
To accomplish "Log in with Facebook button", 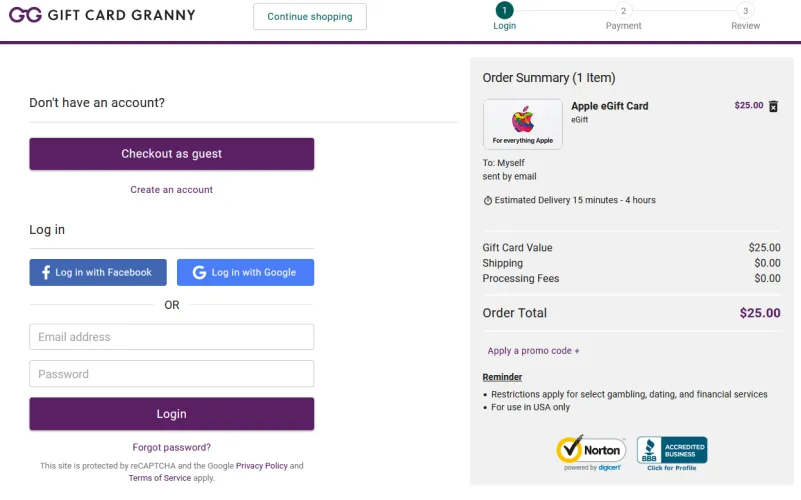I will click(98, 272).
